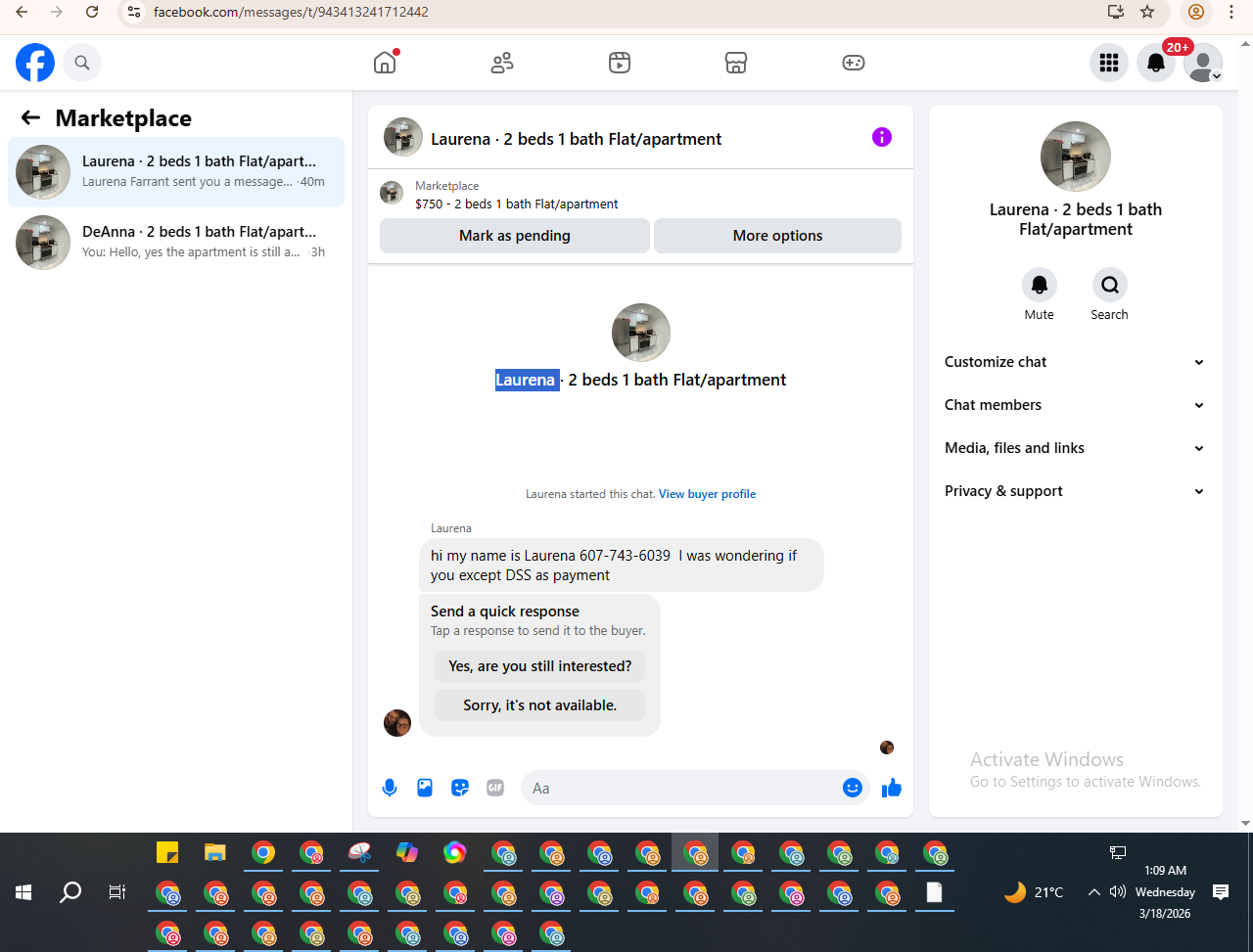Open the weather widget showing 21°C

[1034, 892]
